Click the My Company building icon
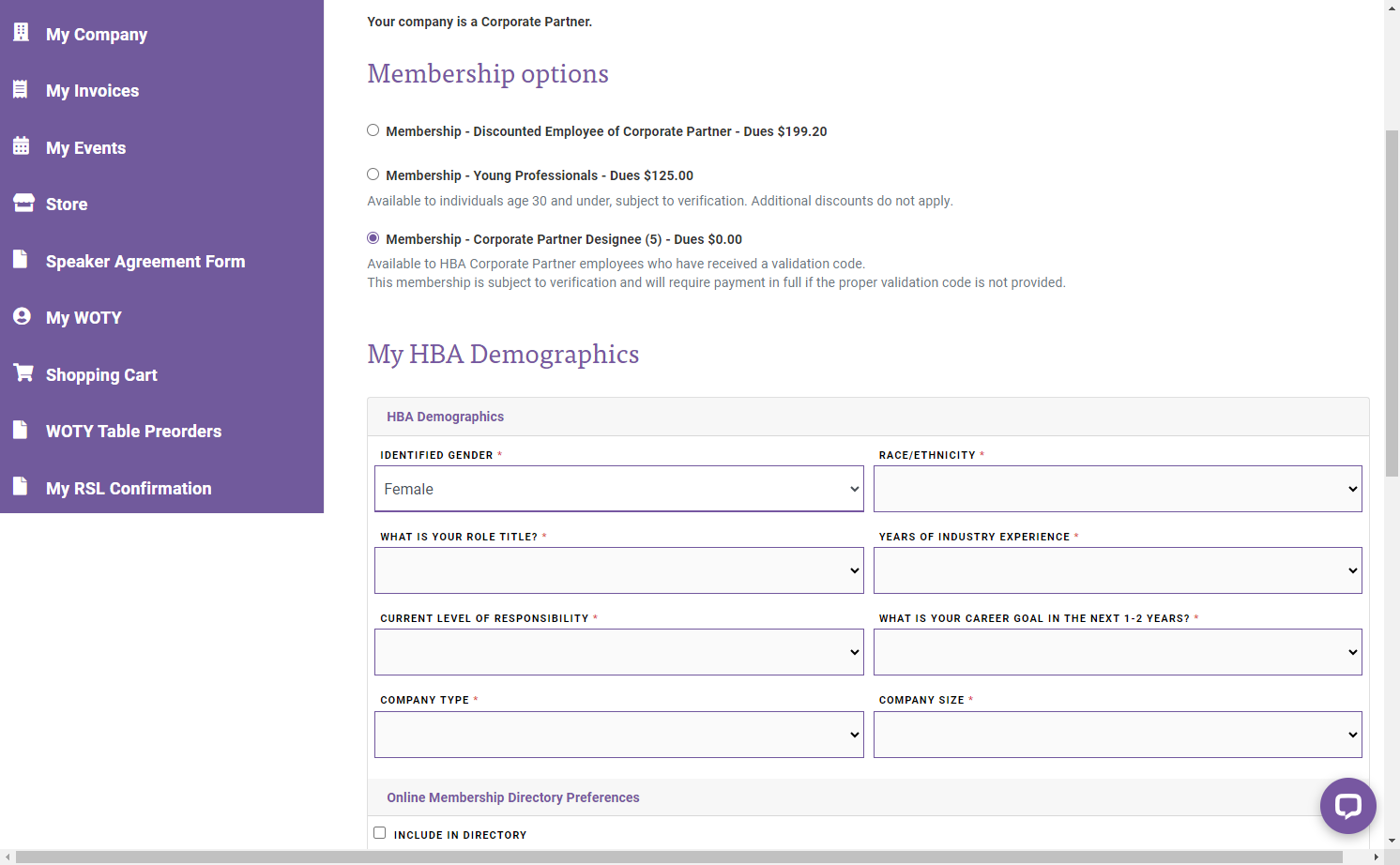 (x=21, y=33)
